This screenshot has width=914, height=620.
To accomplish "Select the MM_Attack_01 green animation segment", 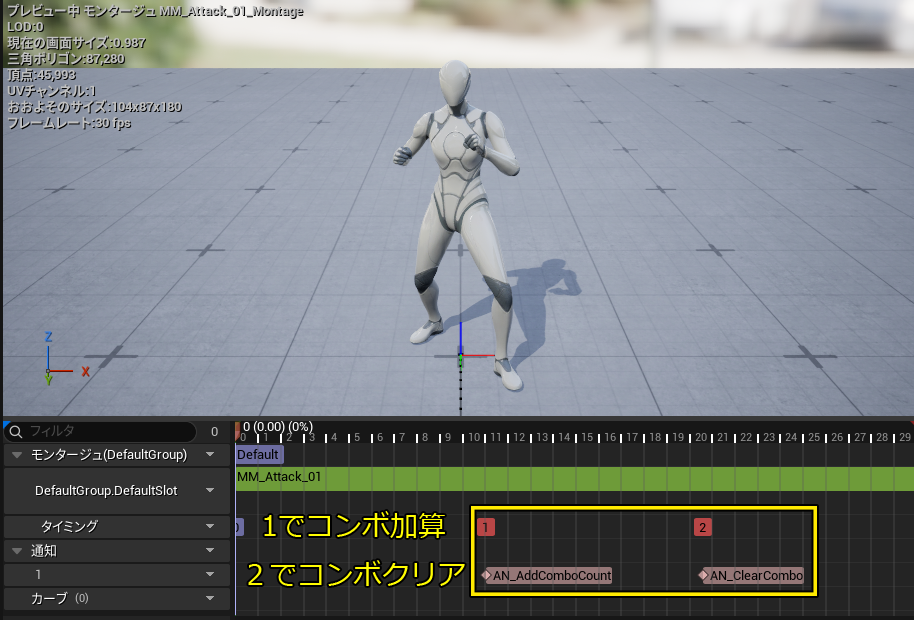I will coord(575,478).
